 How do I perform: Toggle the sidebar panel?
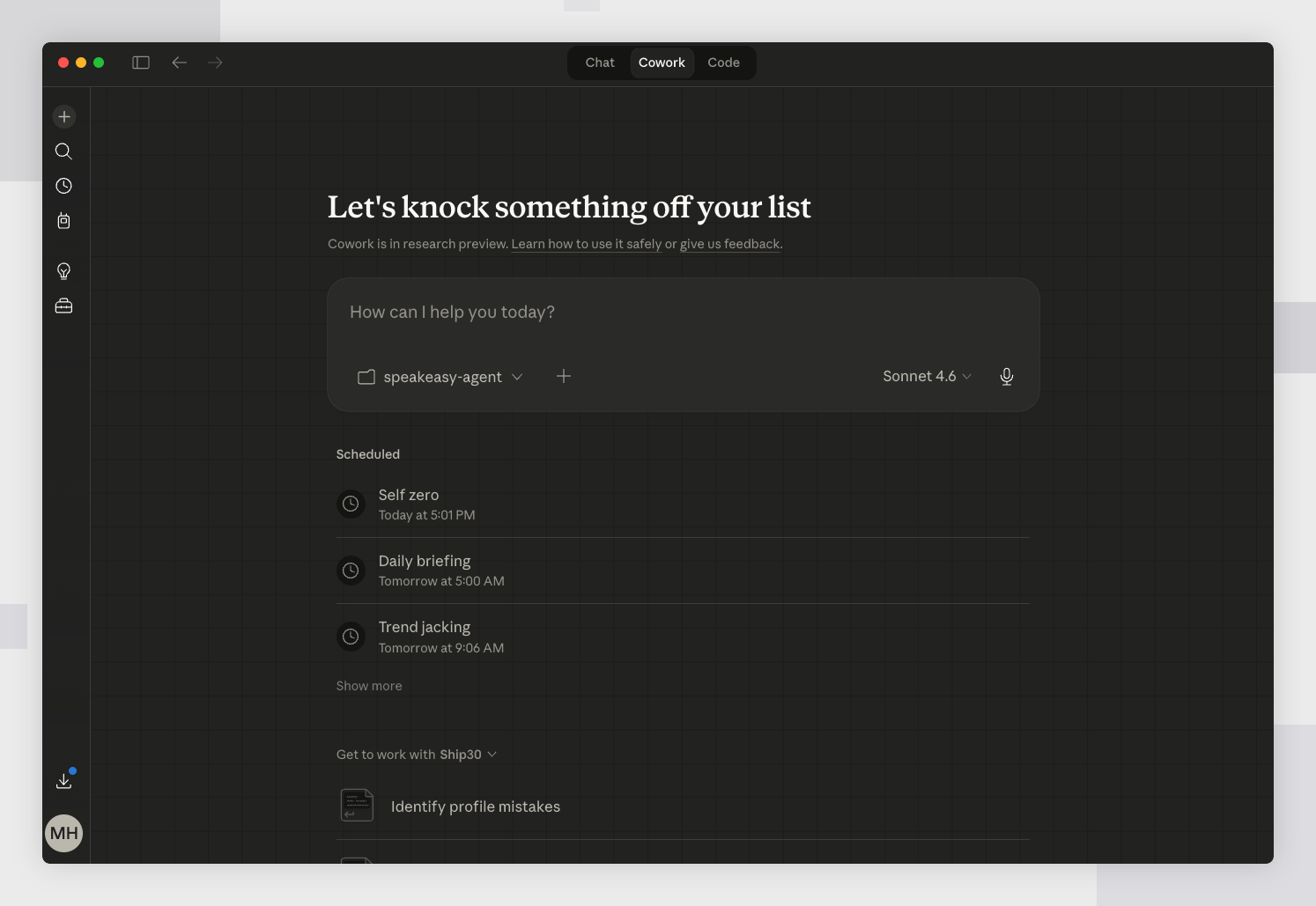click(x=141, y=63)
